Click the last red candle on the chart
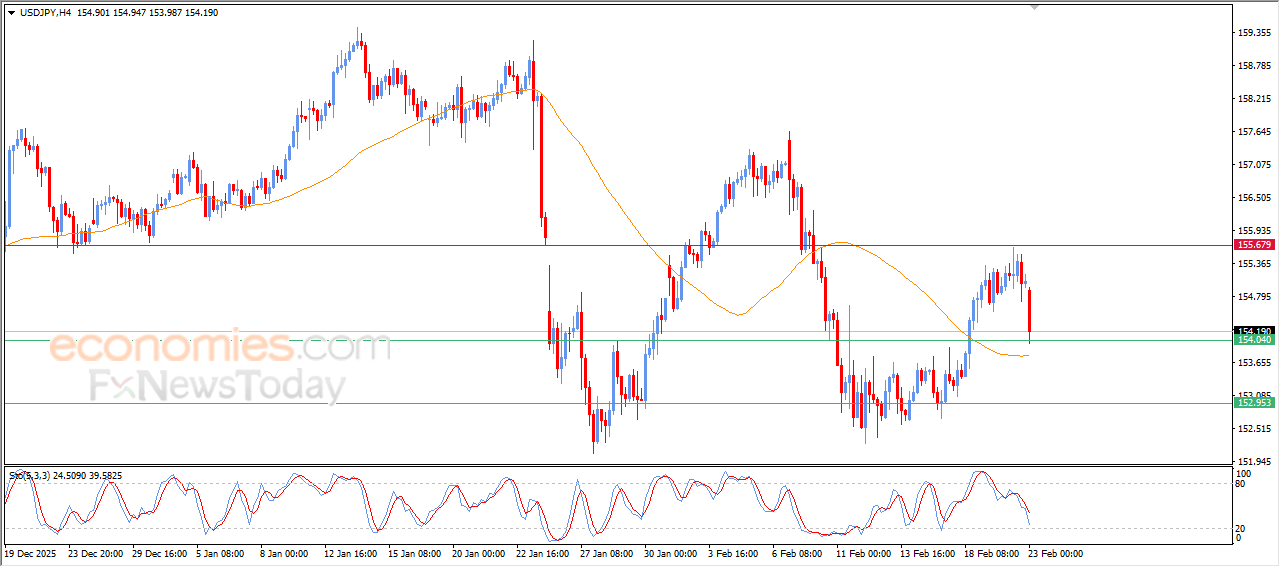The height and width of the screenshot is (567, 1280). 1029,312
